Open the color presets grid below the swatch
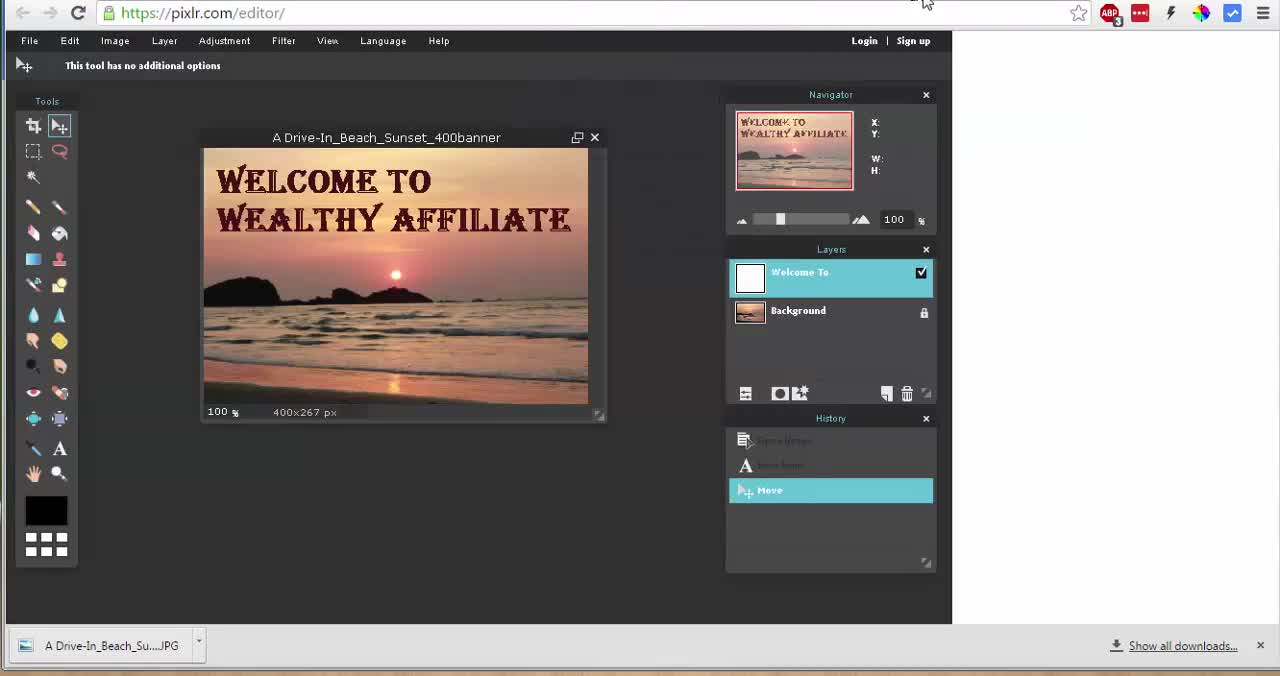Screen dimensions: 1280x676 (46, 544)
